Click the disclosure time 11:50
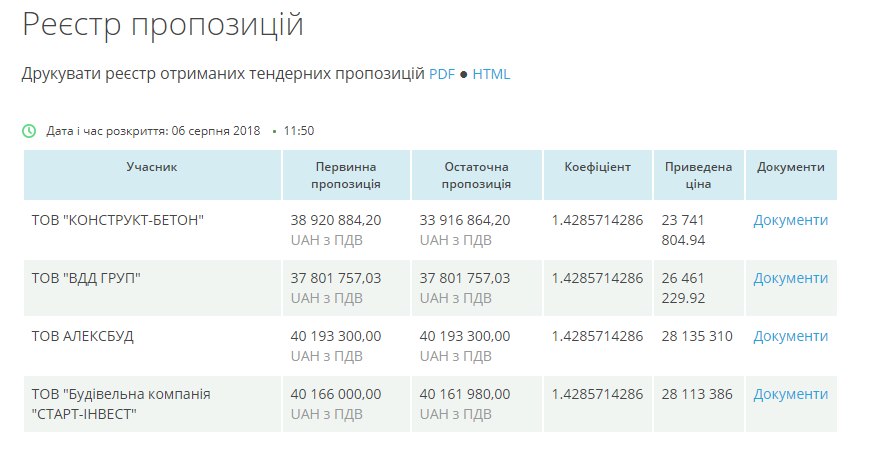Viewport: 875px width, 469px height. tap(299, 131)
